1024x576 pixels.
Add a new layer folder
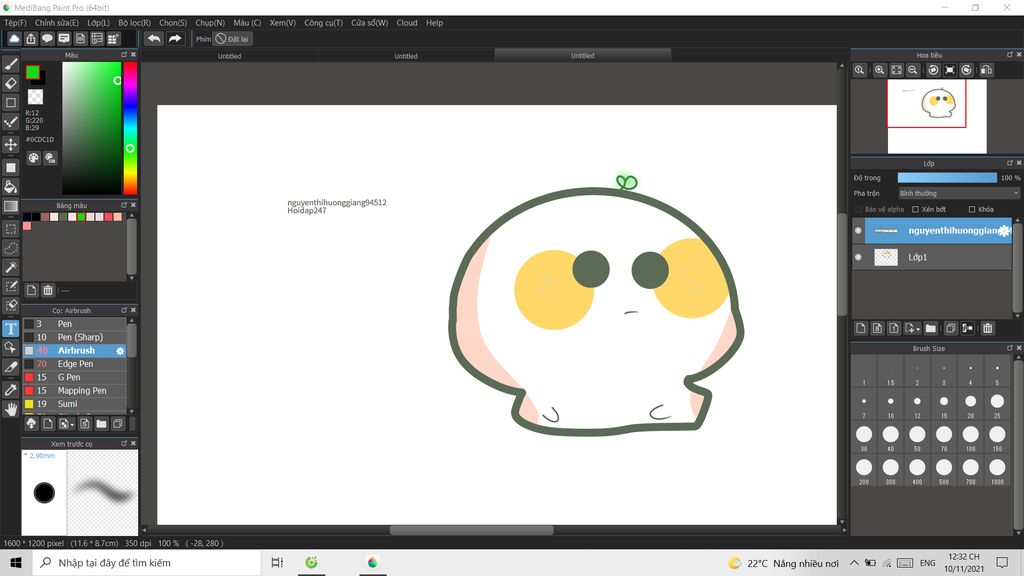pyautogui.click(x=931, y=328)
